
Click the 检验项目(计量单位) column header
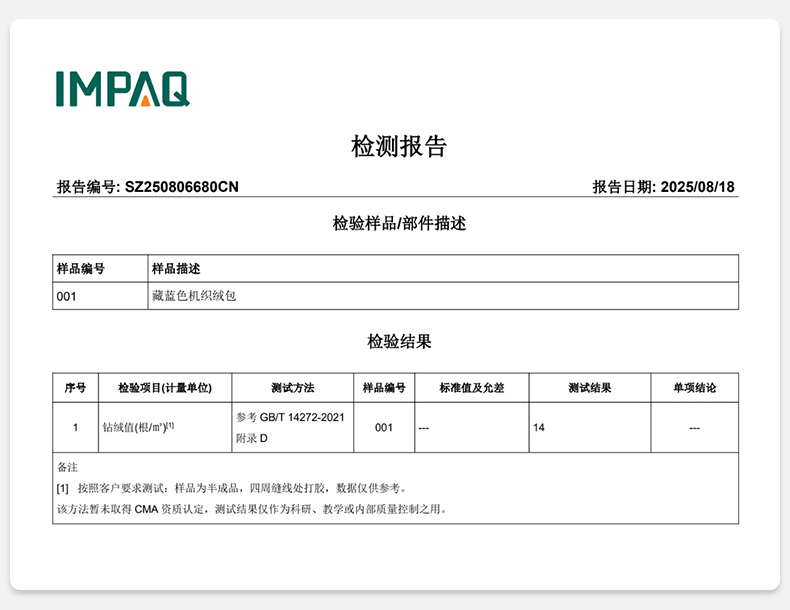click(x=164, y=388)
